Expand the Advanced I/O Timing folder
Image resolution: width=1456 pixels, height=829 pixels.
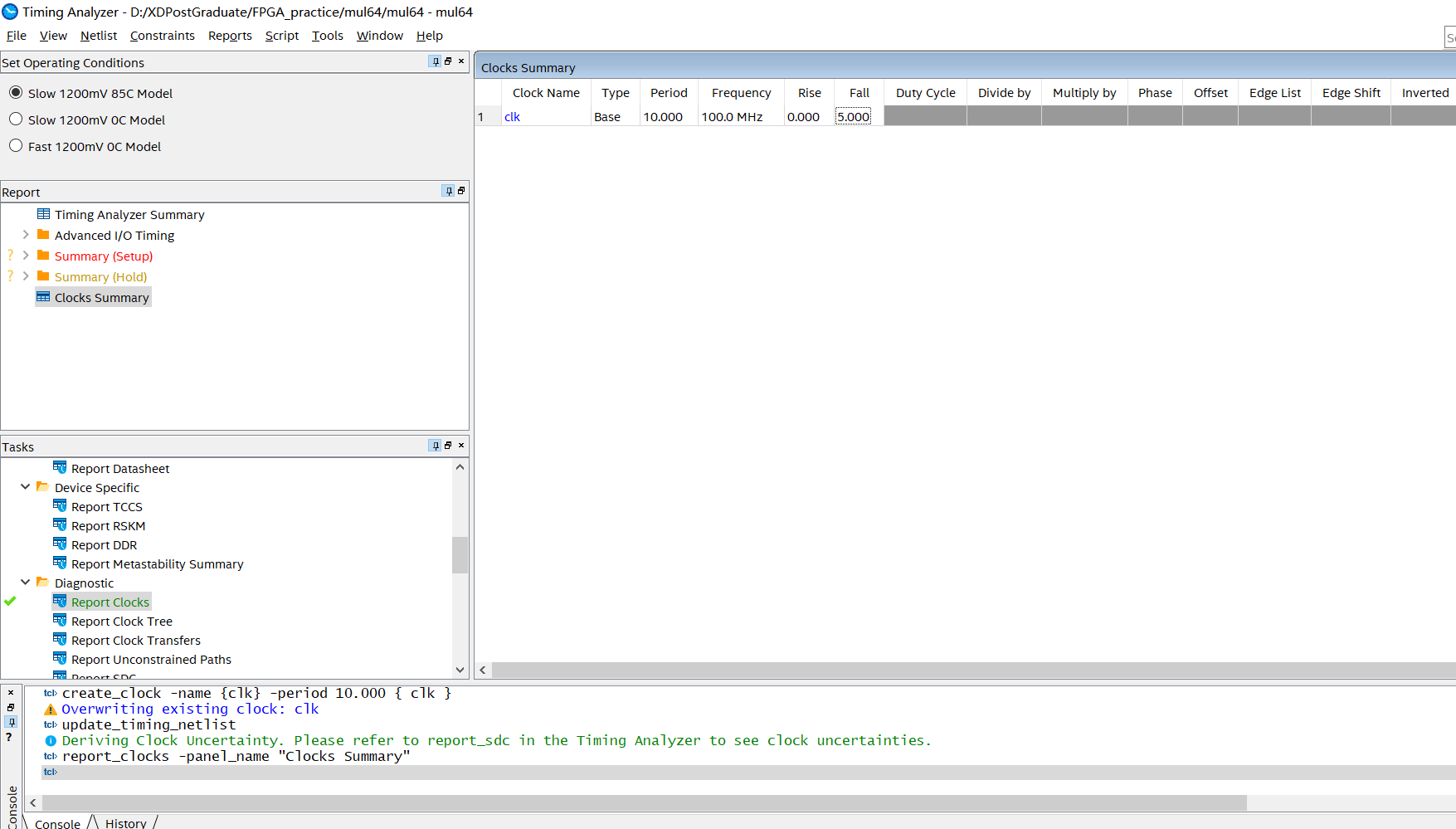pos(26,235)
